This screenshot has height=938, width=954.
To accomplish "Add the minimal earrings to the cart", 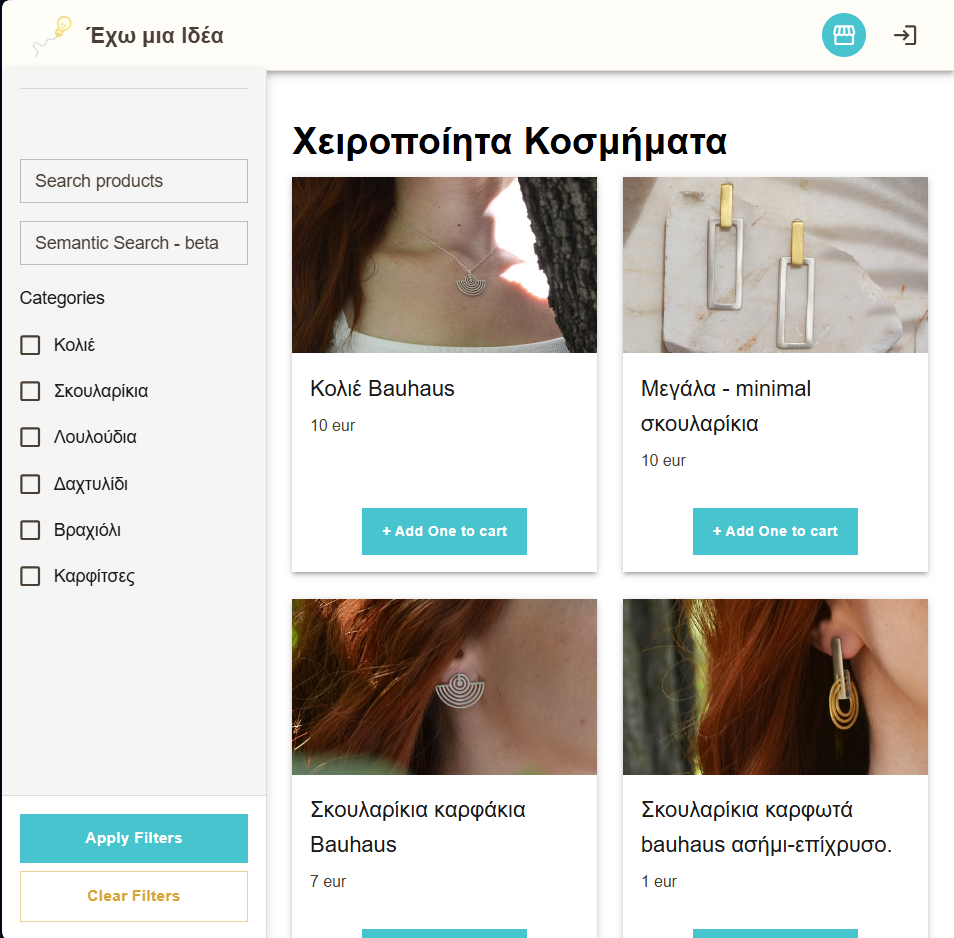I will click(775, 531).
